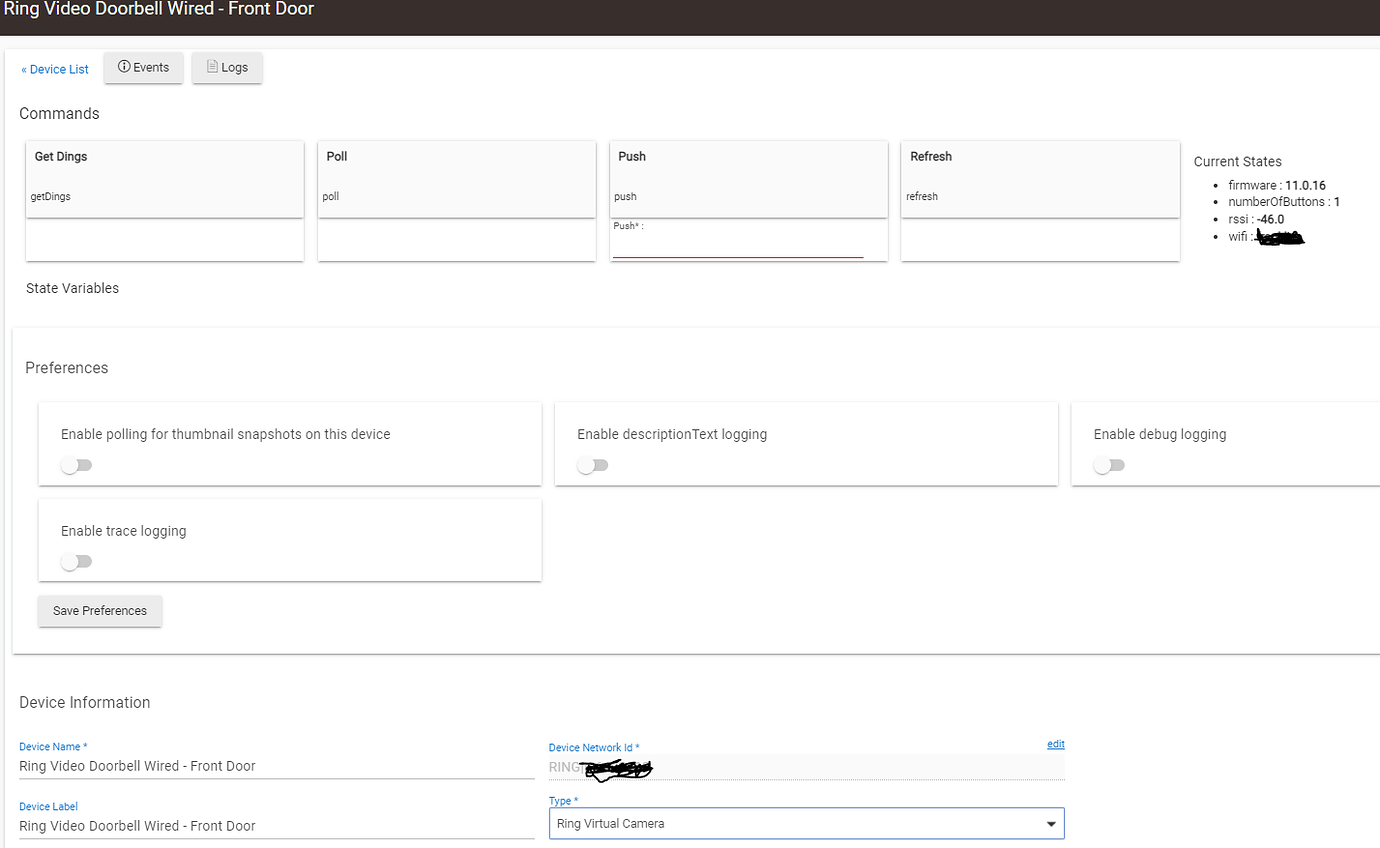Run the Get Dings command
This screenshot has height=848, width=1380.
coord(165,179)
